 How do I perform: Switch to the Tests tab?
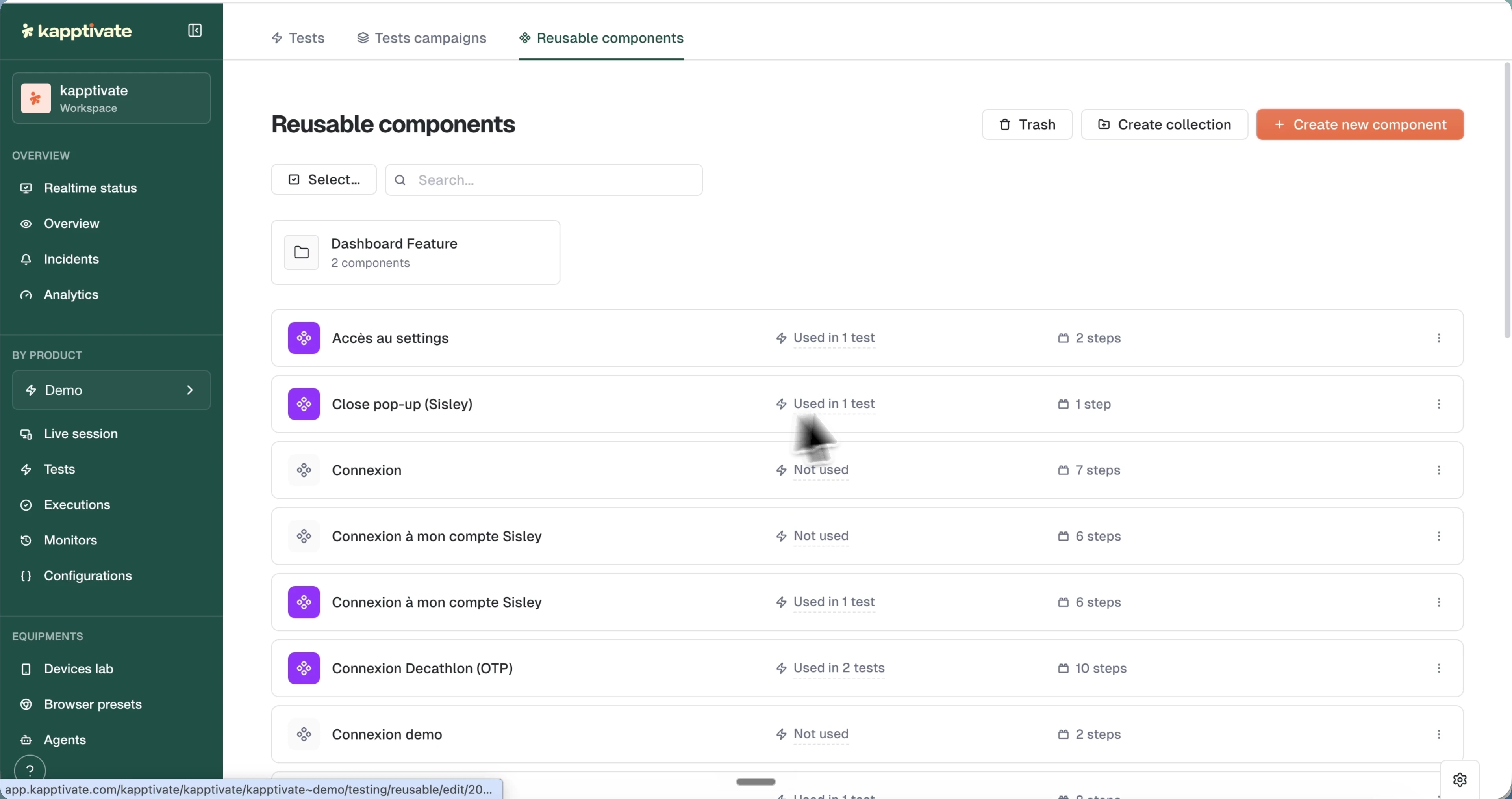tap(298, 38)
